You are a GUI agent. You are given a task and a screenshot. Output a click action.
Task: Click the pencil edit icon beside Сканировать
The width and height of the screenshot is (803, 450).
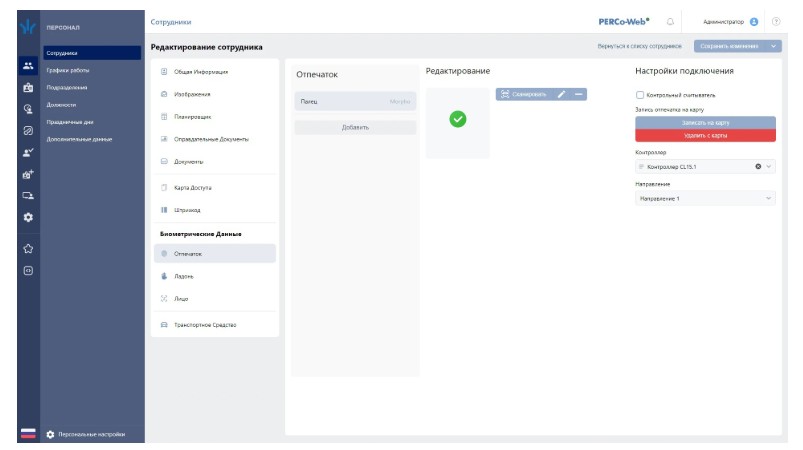(561, 94)
